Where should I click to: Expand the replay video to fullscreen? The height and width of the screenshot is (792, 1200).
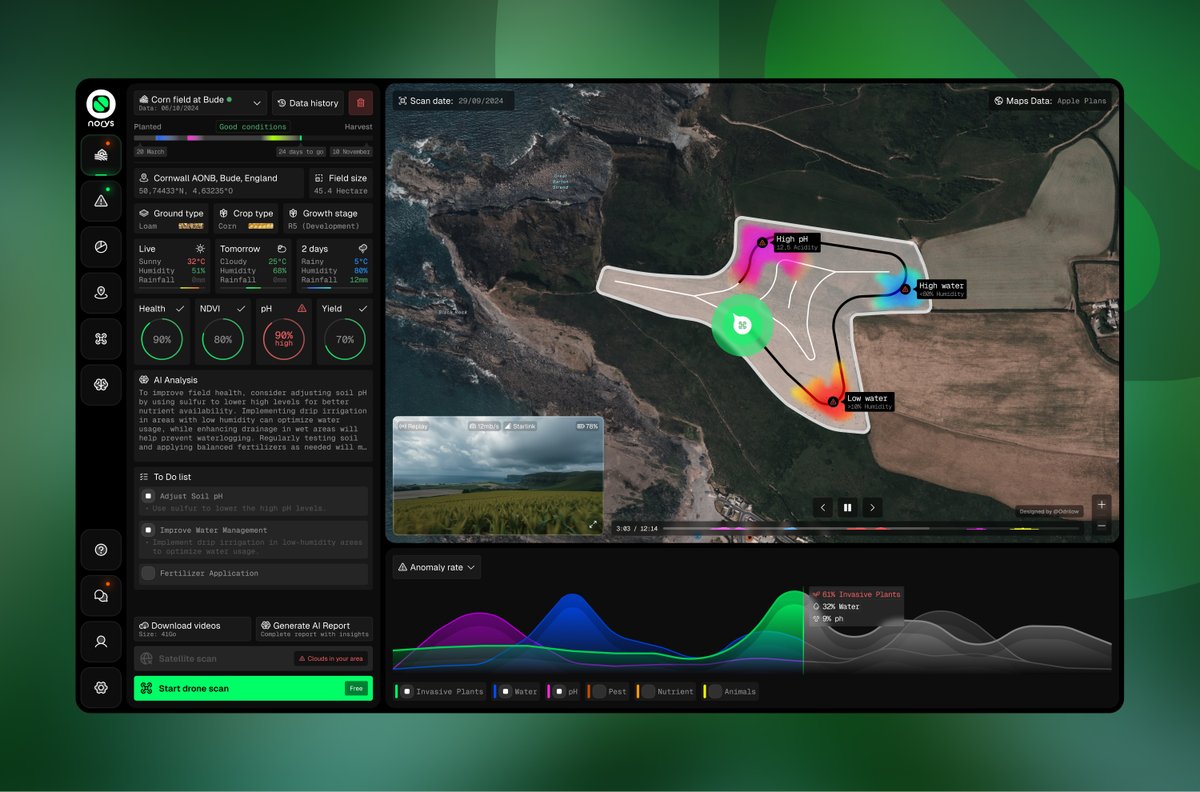(593, 524)
